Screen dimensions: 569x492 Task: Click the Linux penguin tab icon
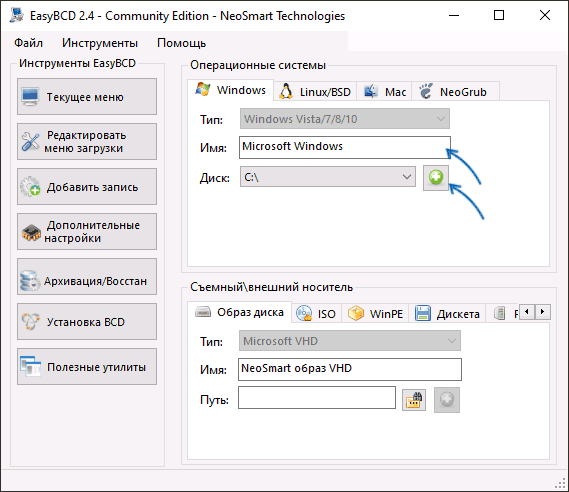click(x=286, y=91)
